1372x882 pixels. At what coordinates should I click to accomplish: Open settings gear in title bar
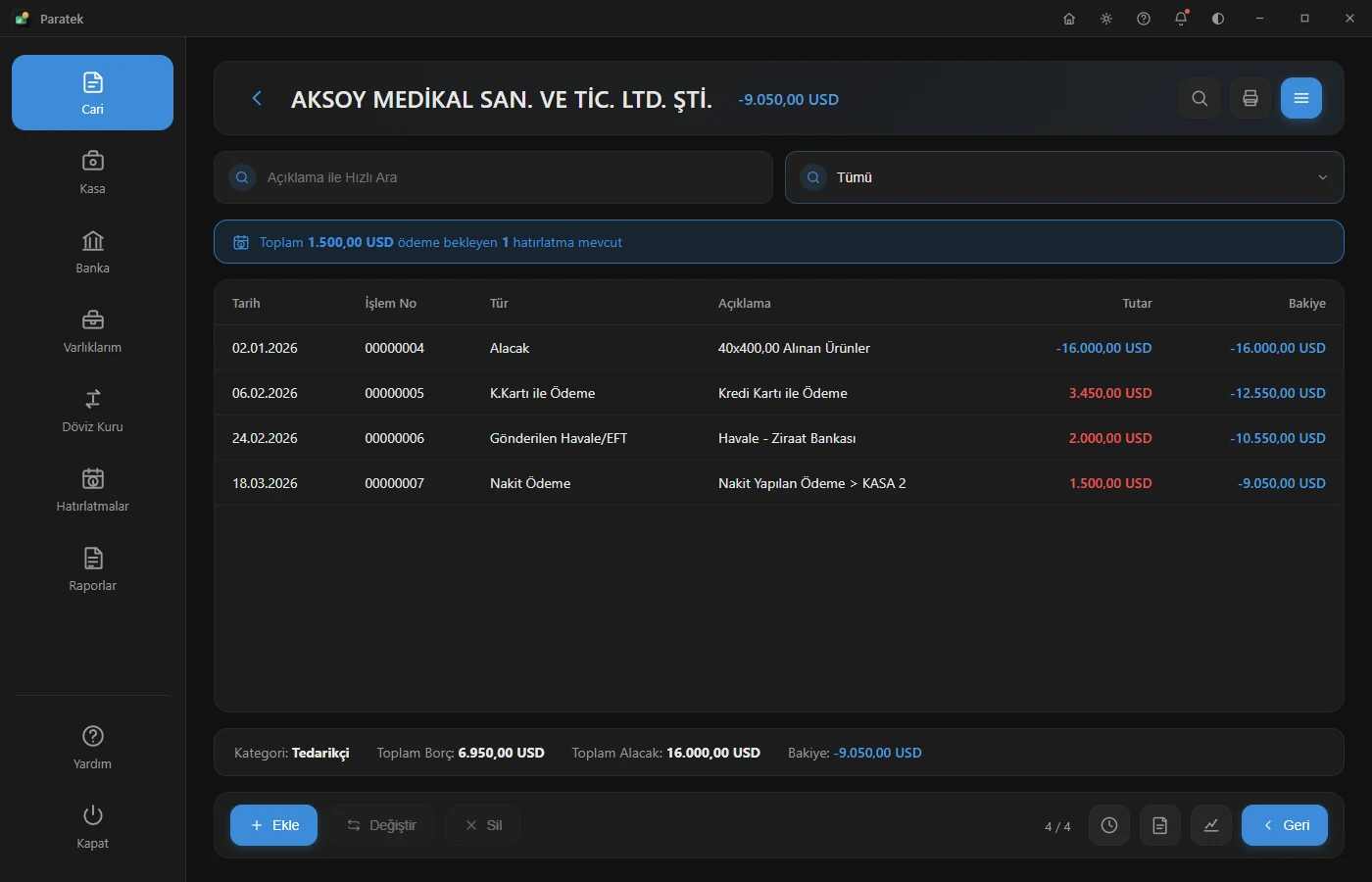(x=1106, y=19)
